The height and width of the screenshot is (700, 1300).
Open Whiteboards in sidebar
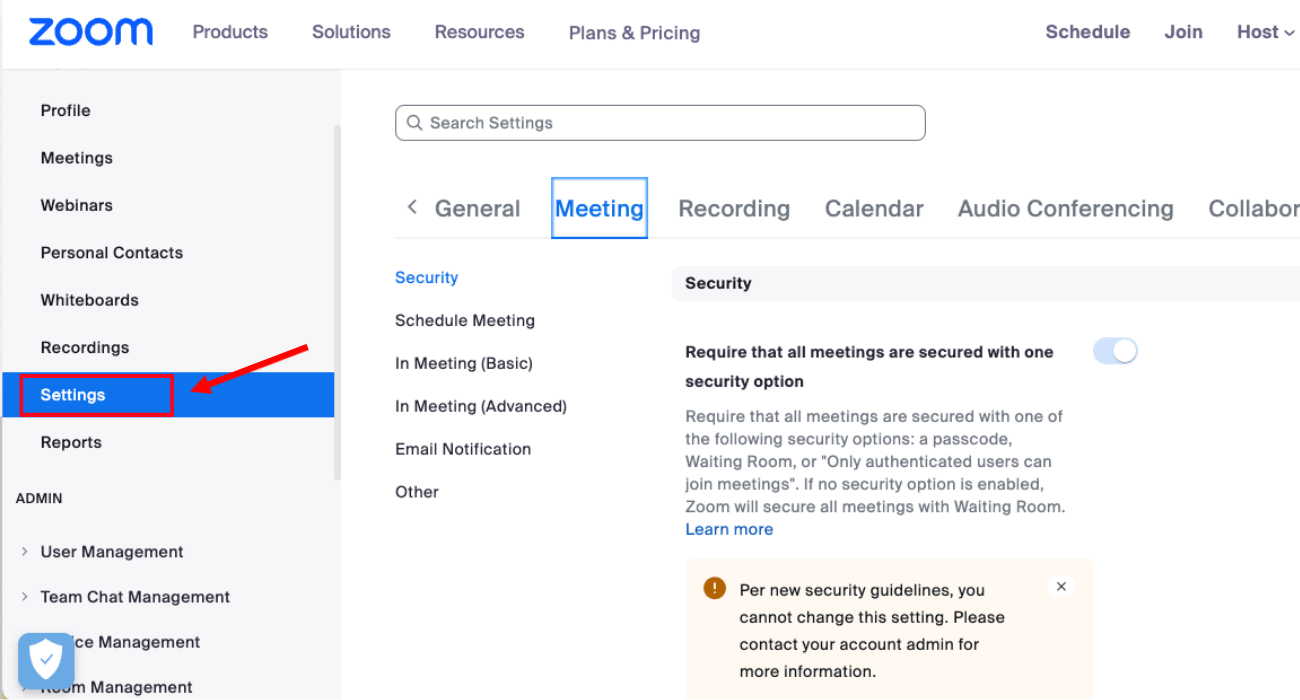89,300
